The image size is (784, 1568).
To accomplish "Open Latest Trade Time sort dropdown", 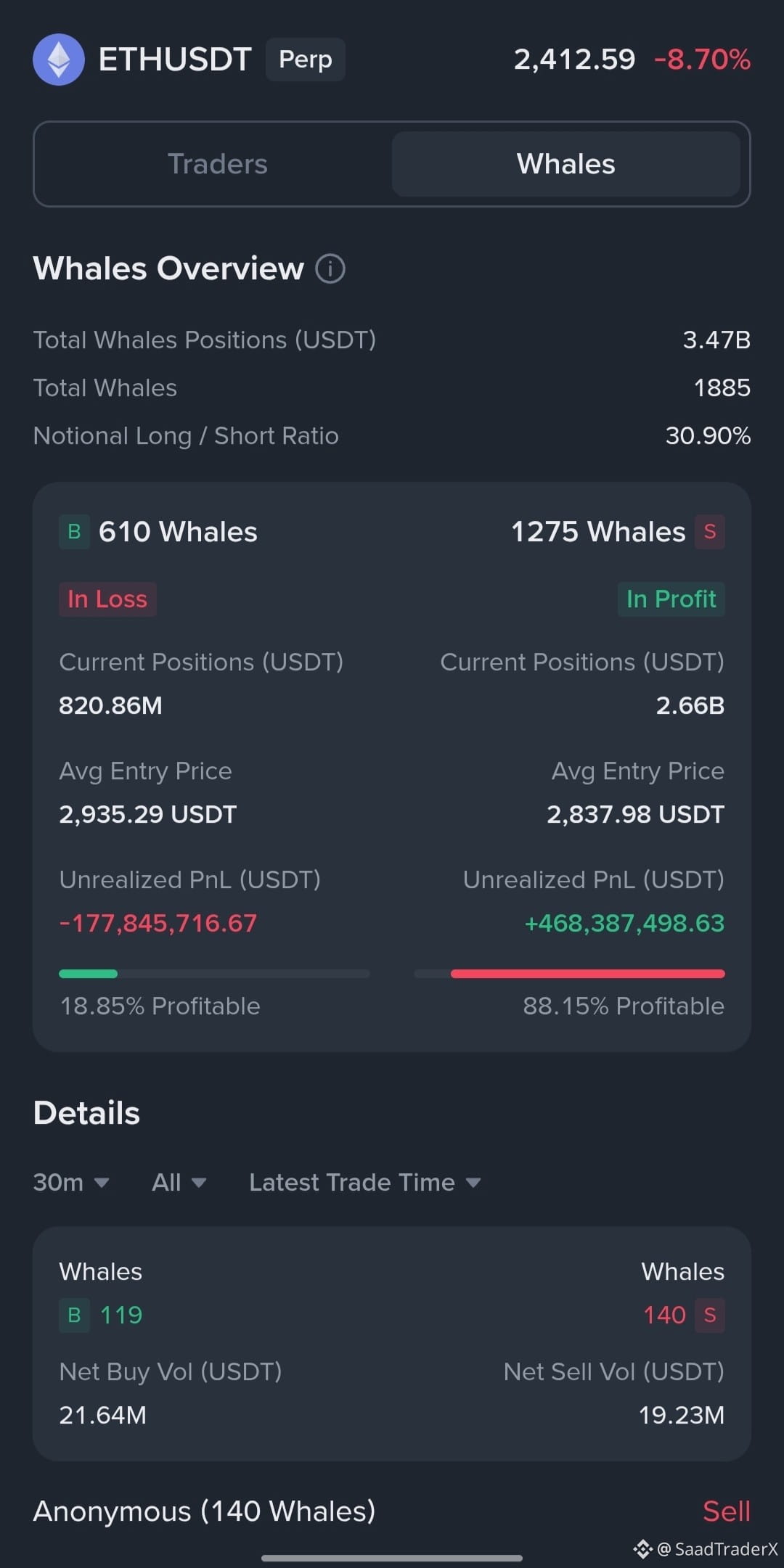I will click(365, 1183).
